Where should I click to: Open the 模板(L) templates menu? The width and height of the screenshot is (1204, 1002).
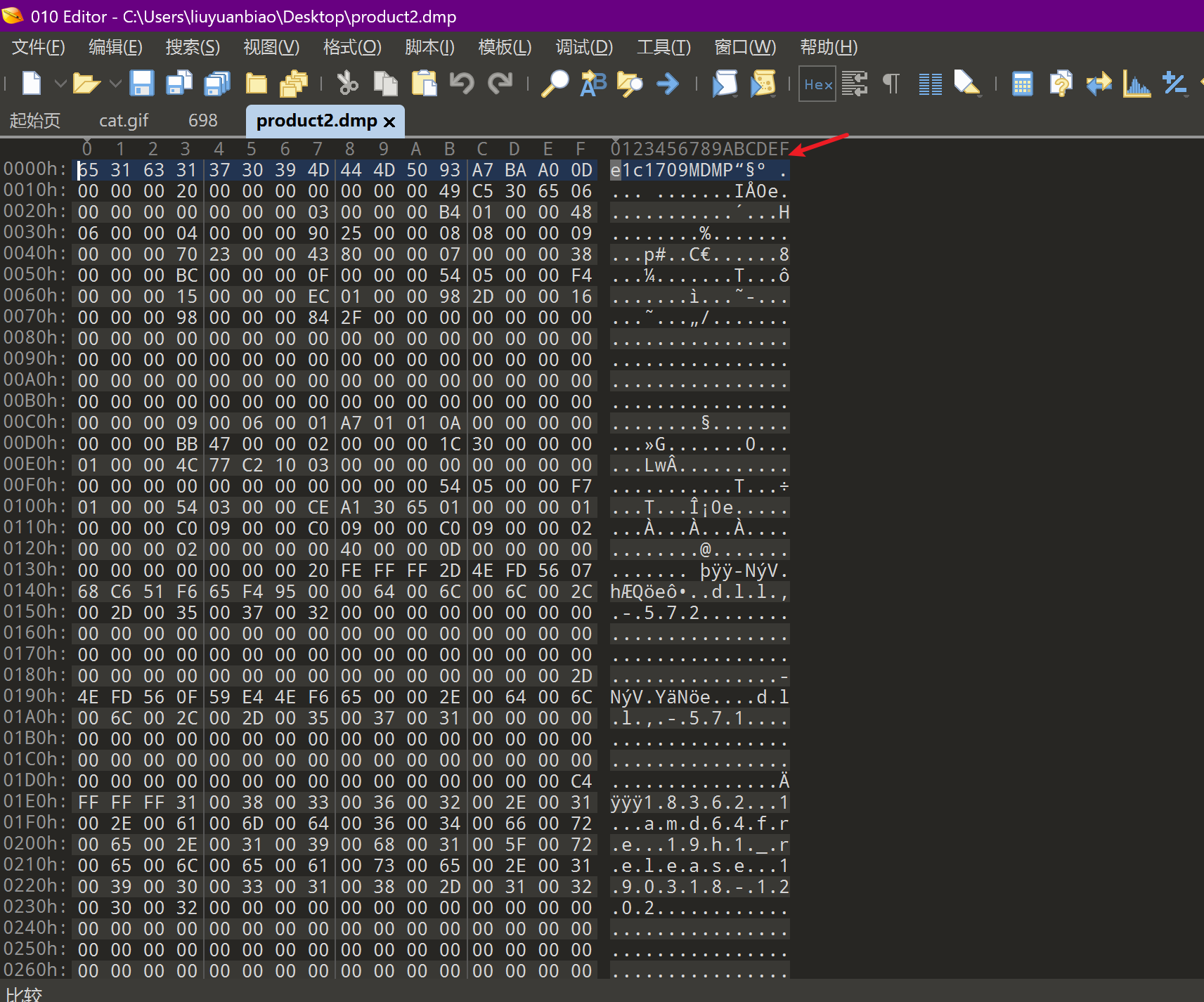click(504, 47)
